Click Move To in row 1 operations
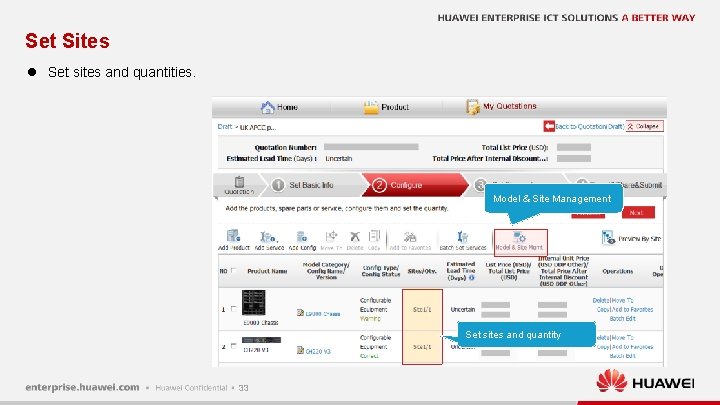 click(x=624, y=300)
